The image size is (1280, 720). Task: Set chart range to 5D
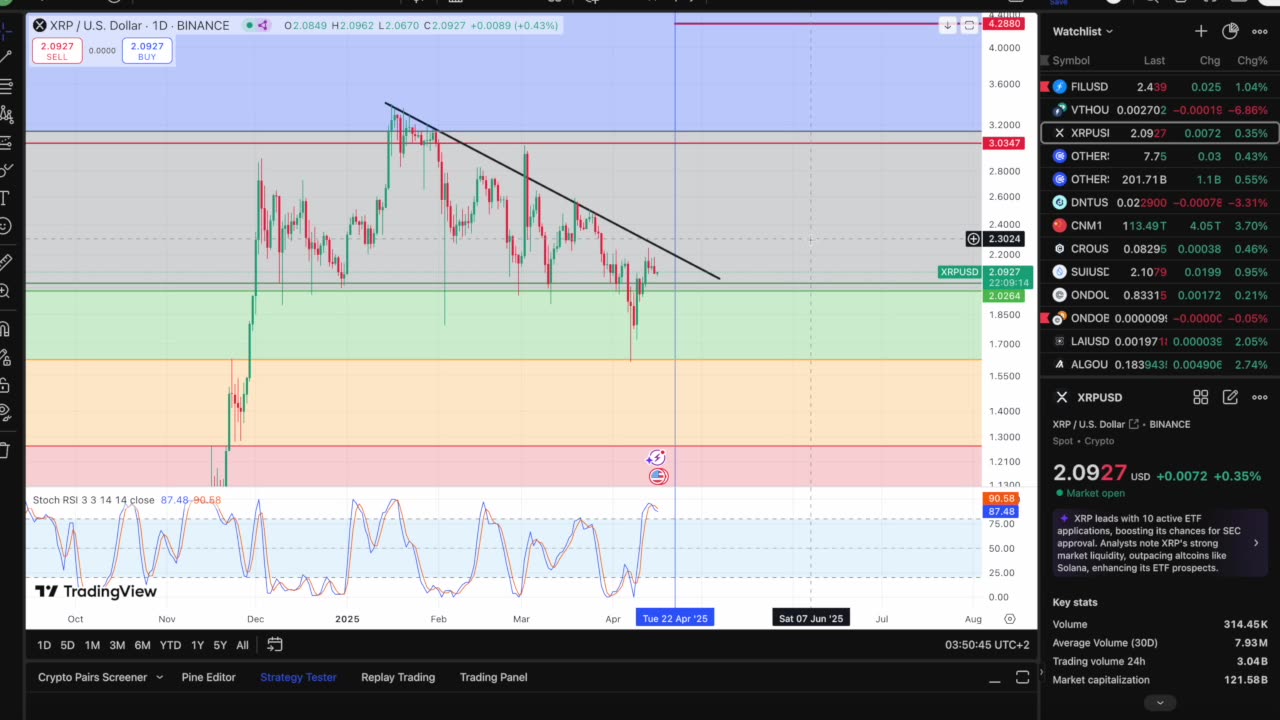coord(67,645)
